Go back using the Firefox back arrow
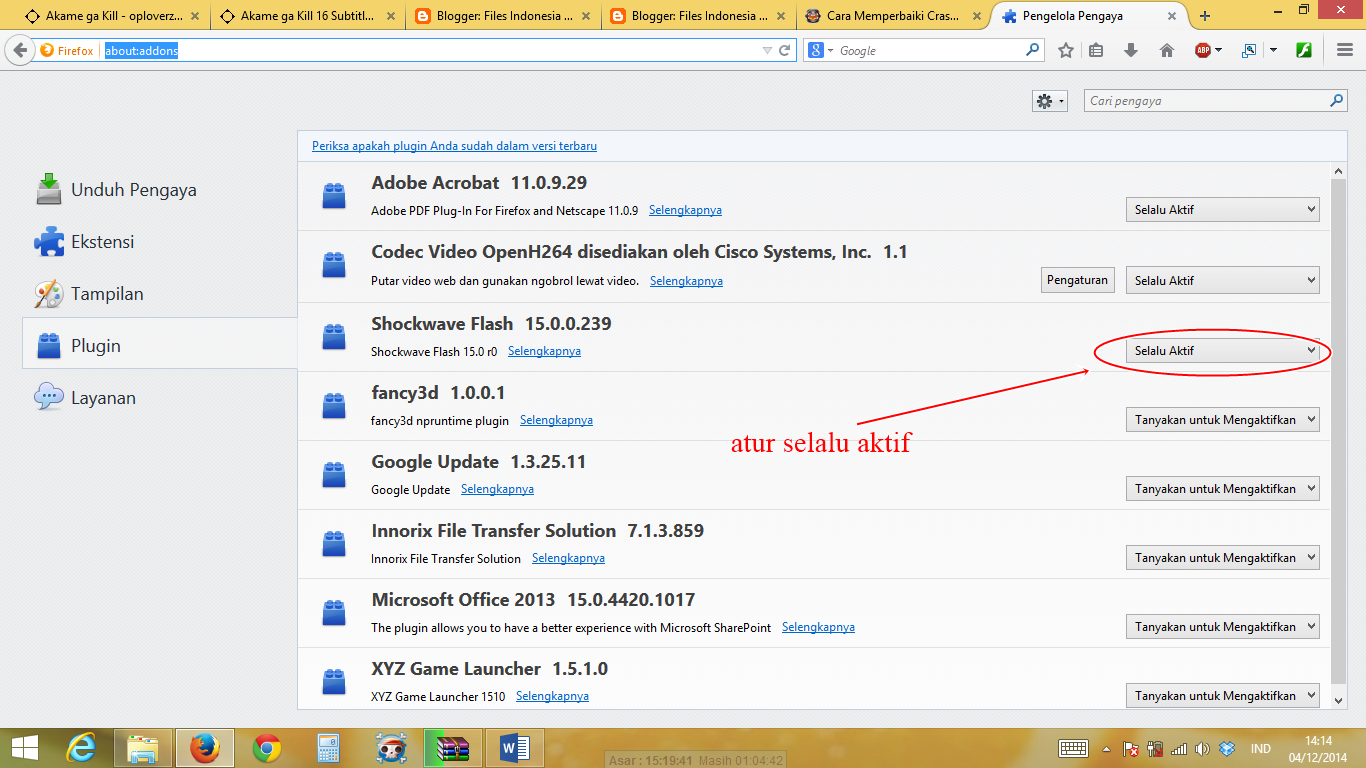 pos(20,50)
